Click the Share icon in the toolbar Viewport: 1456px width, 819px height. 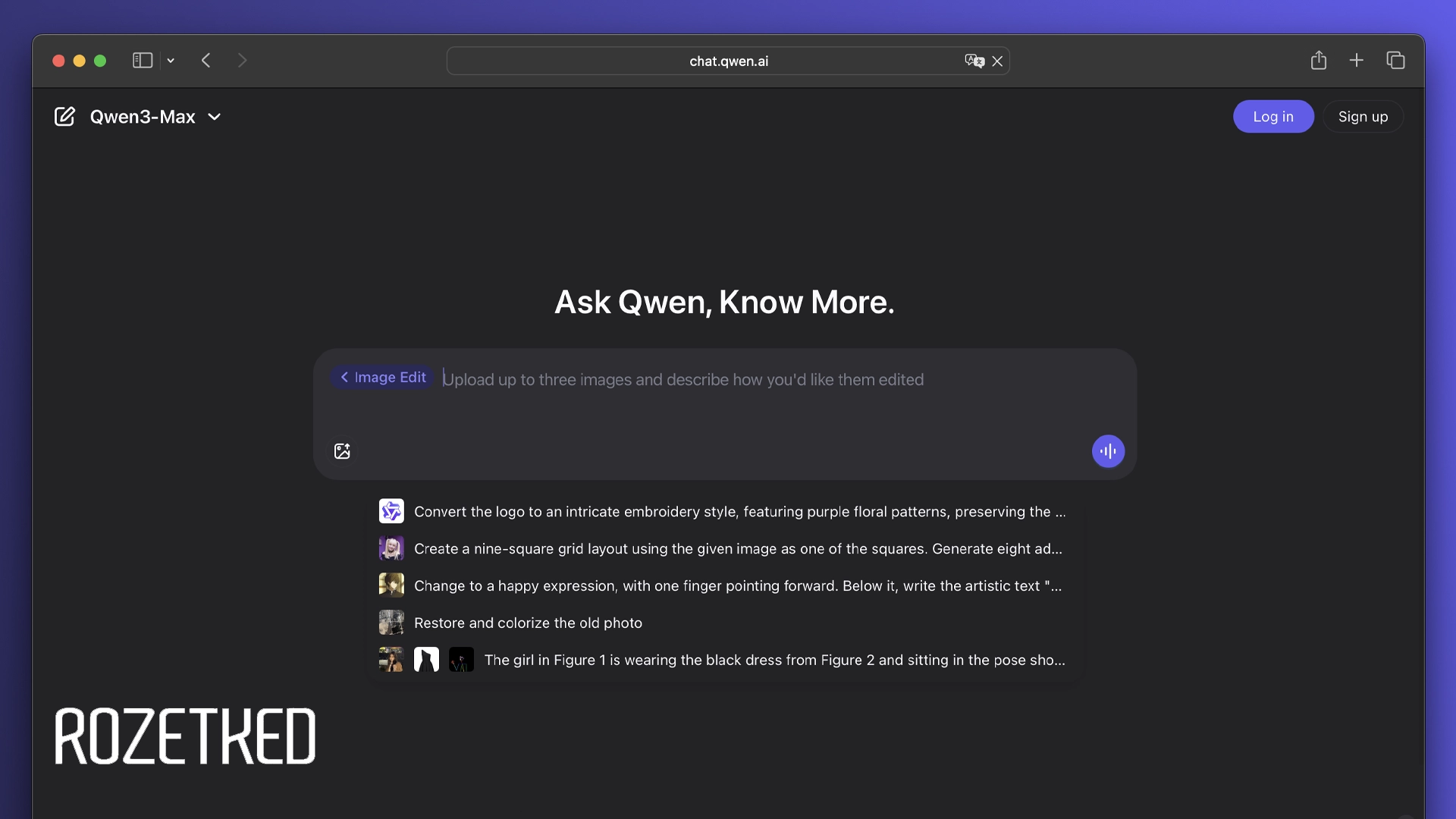coord(1318,60)
